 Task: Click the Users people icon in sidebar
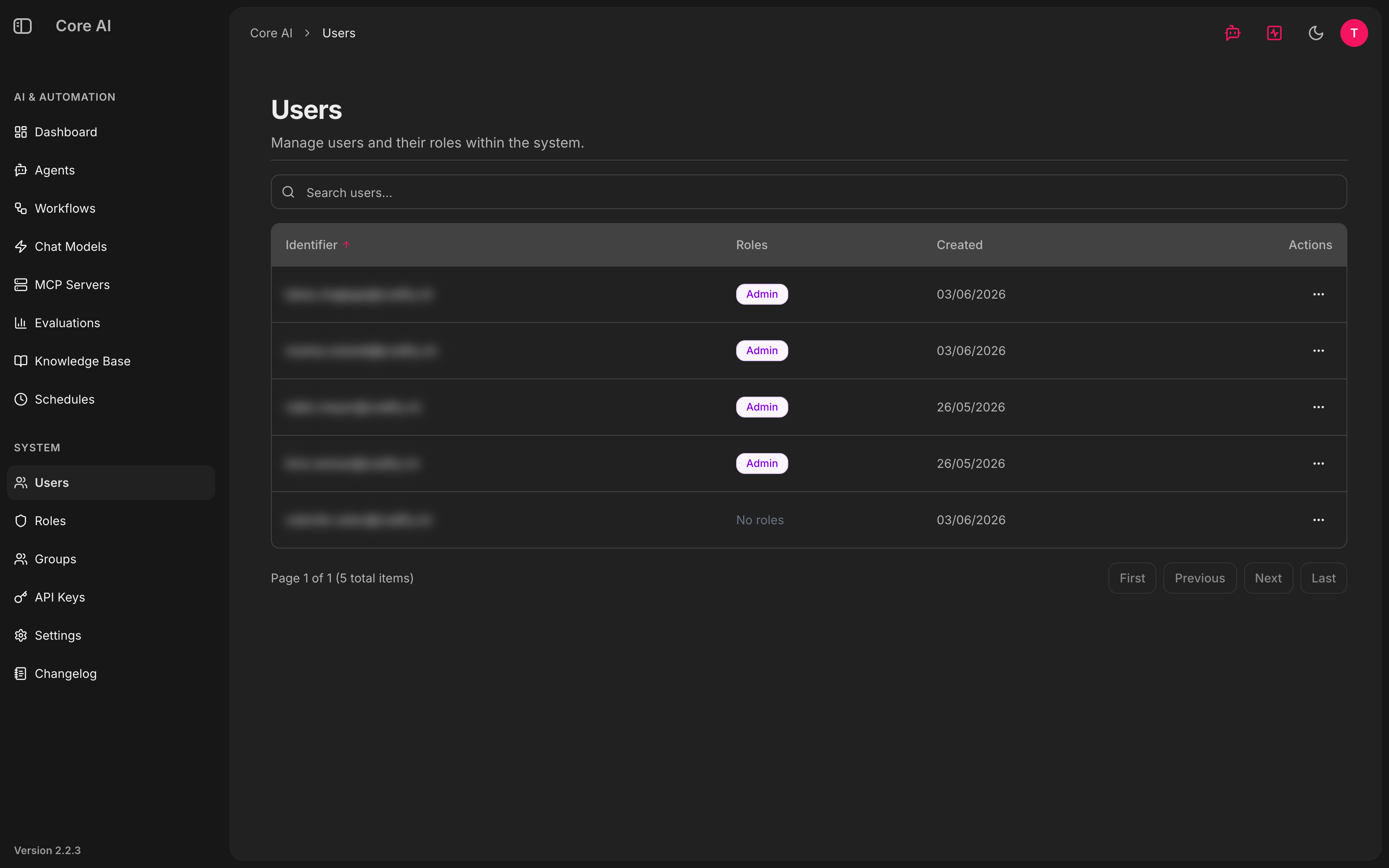21,483
